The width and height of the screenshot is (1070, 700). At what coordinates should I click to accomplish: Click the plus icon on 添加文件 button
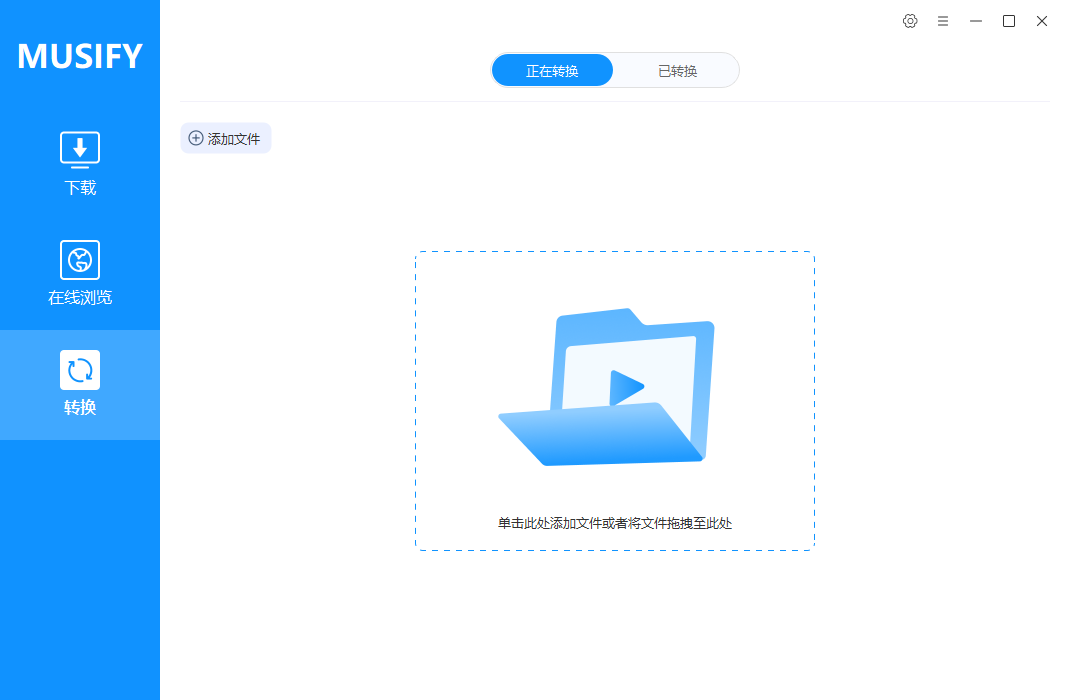196,137
